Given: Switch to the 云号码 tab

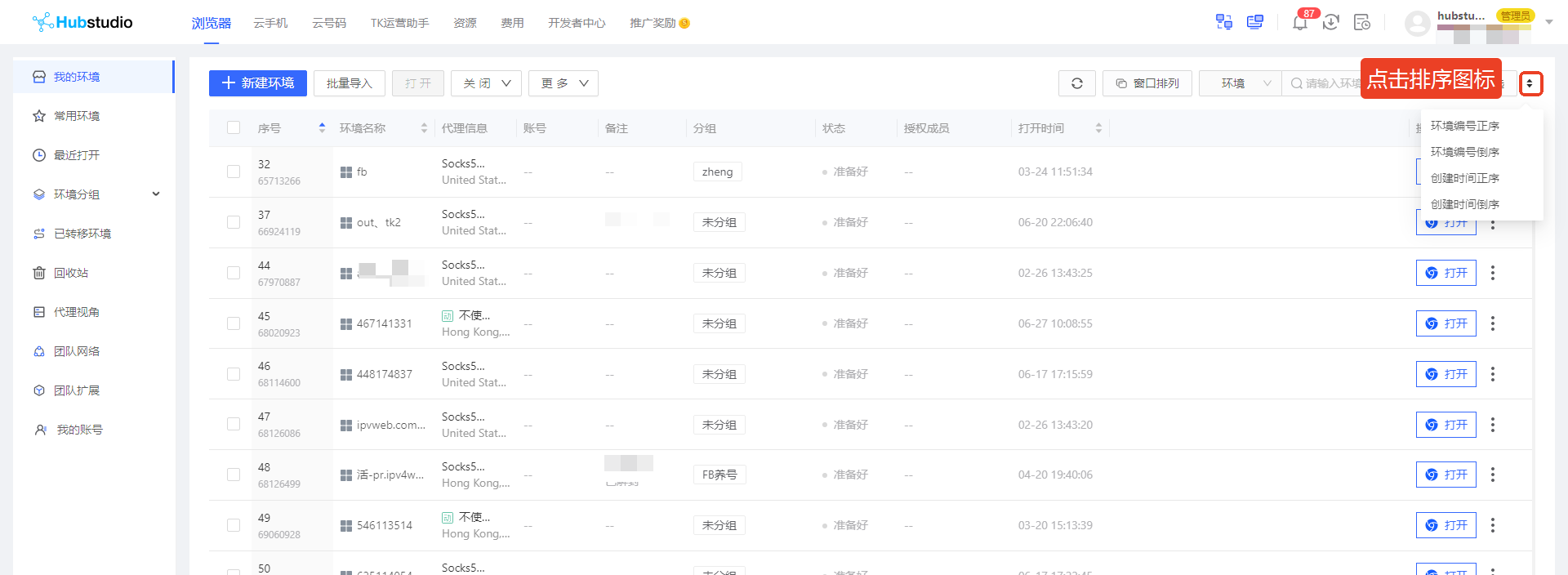Looking at the screenshot, I should point(329,23).
